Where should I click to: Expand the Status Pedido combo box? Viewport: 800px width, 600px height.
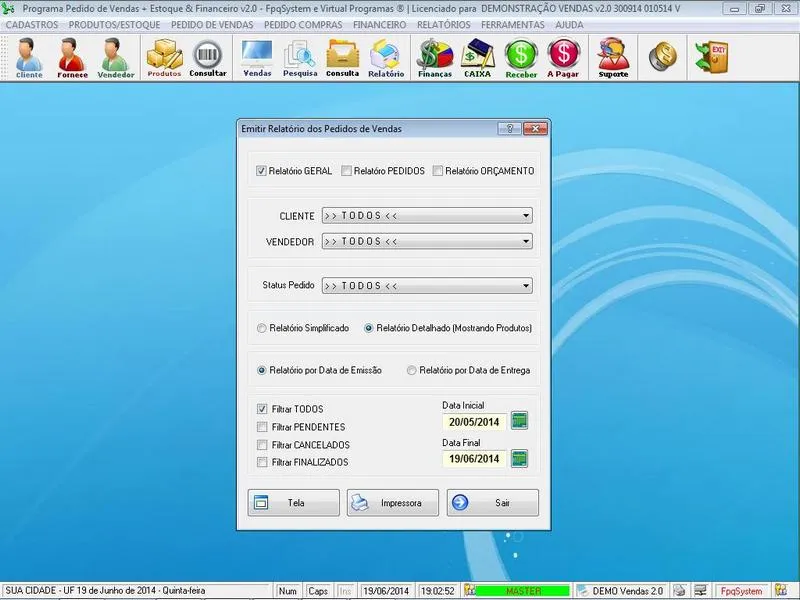(x=526, y=285)
